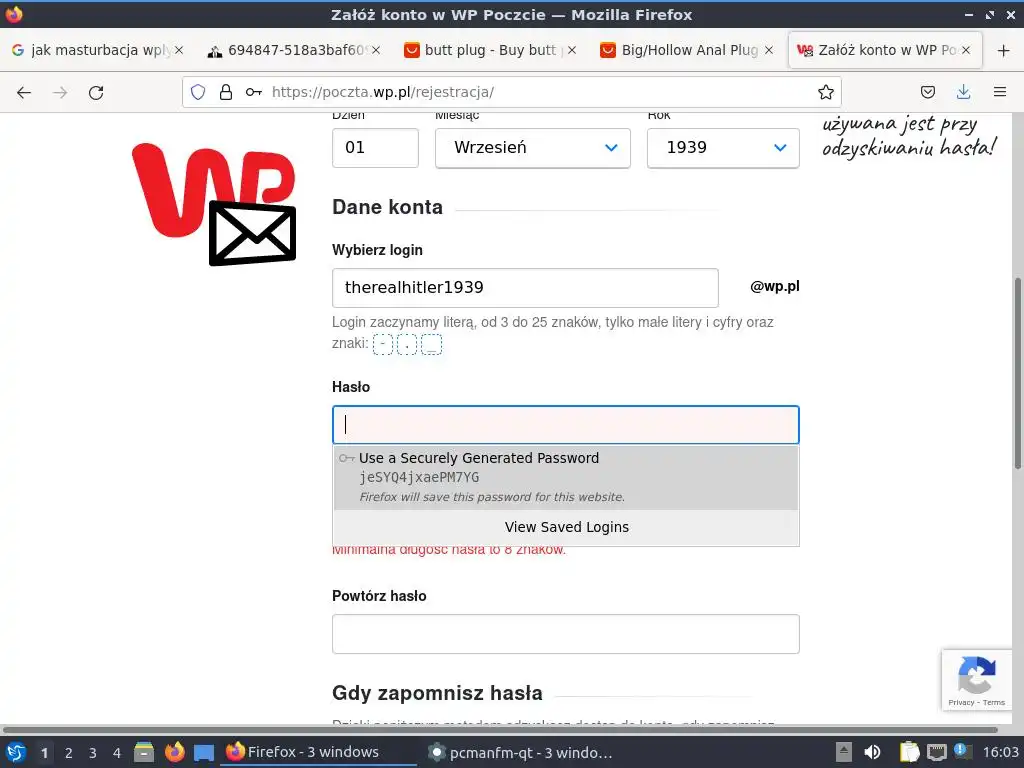The height and width of the screenshot is (768, 1024).
Task: Click the WP mail logo
Action: [x=214, y=204]
